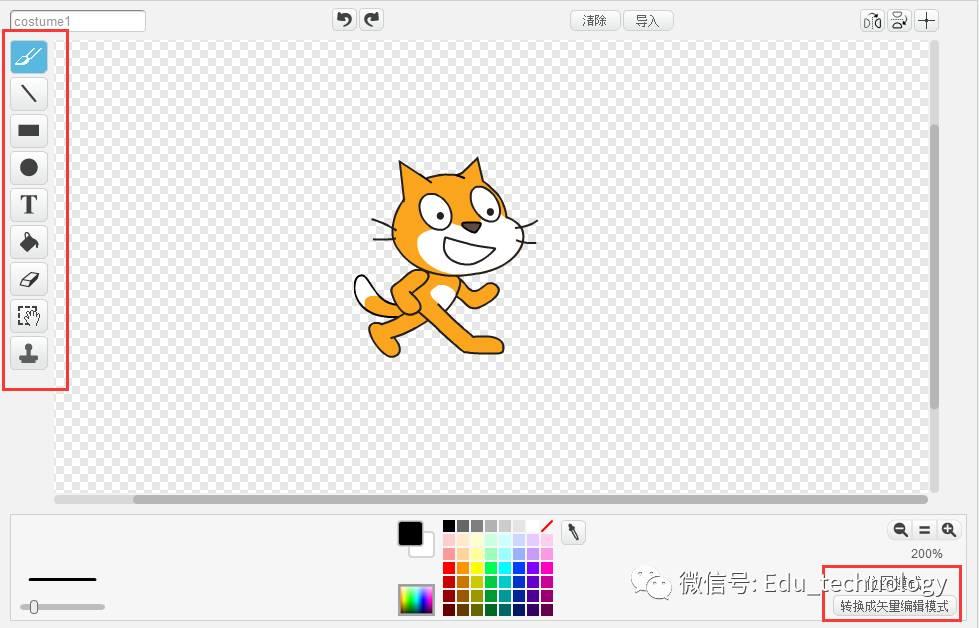This screenshot has width=979, height=628.
Task: Reset zoom with the equals button
Action: [x=925, y=530]
